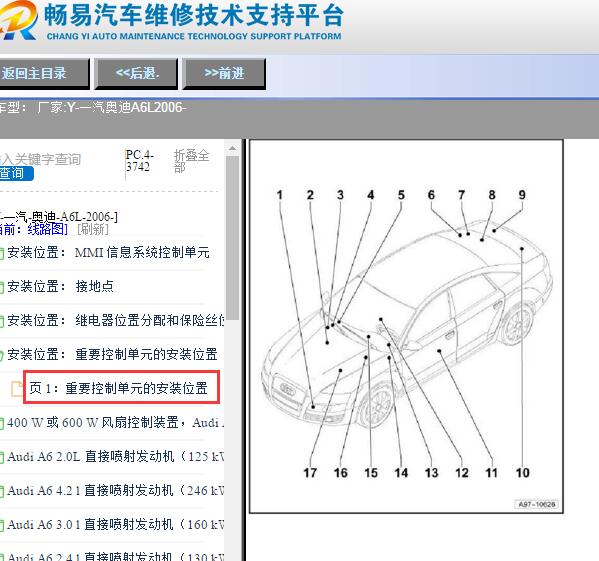Click number 17 label in diagram

click(310, 473)
